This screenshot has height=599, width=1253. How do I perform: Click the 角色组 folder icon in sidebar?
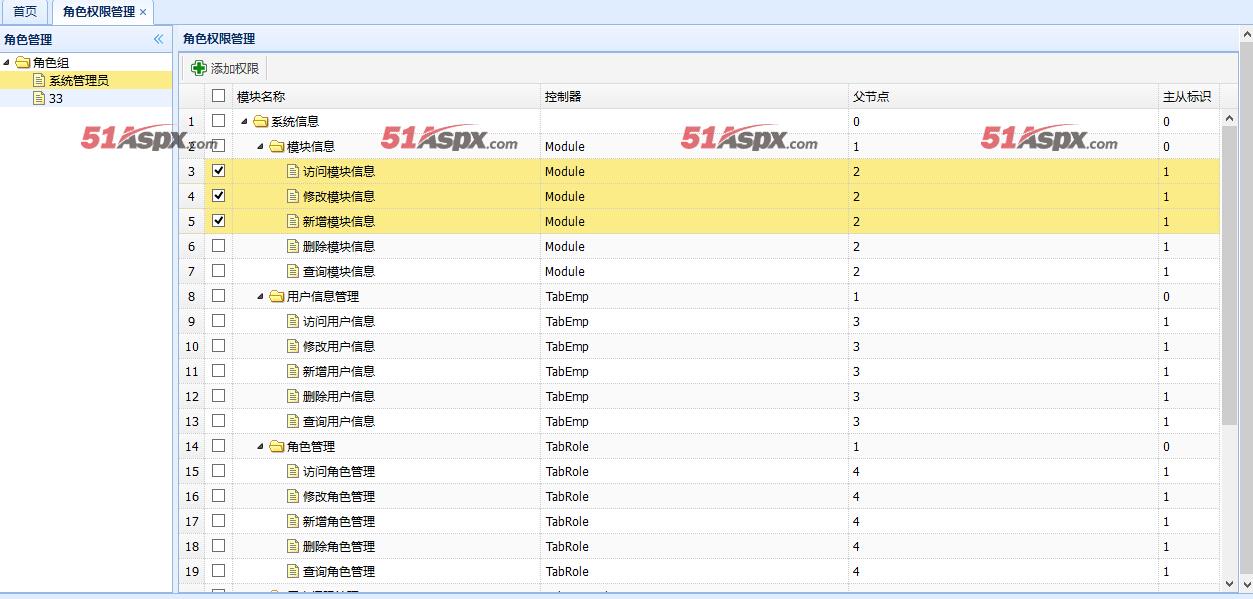tap(23, 63)
